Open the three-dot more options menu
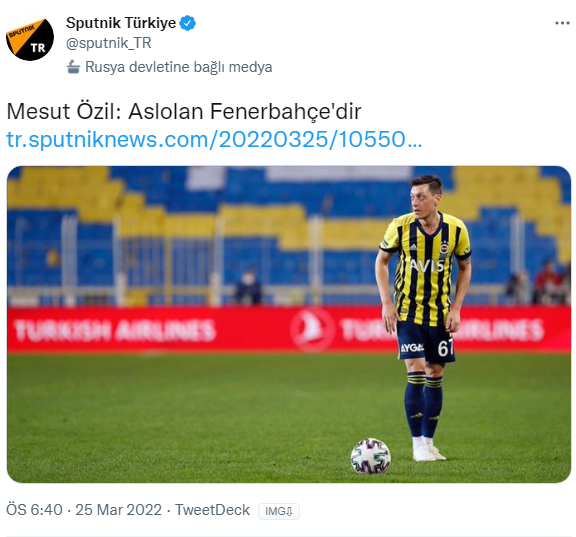This screenshot has height=537, width=576. pyautogui.click(x=562, y=23)
